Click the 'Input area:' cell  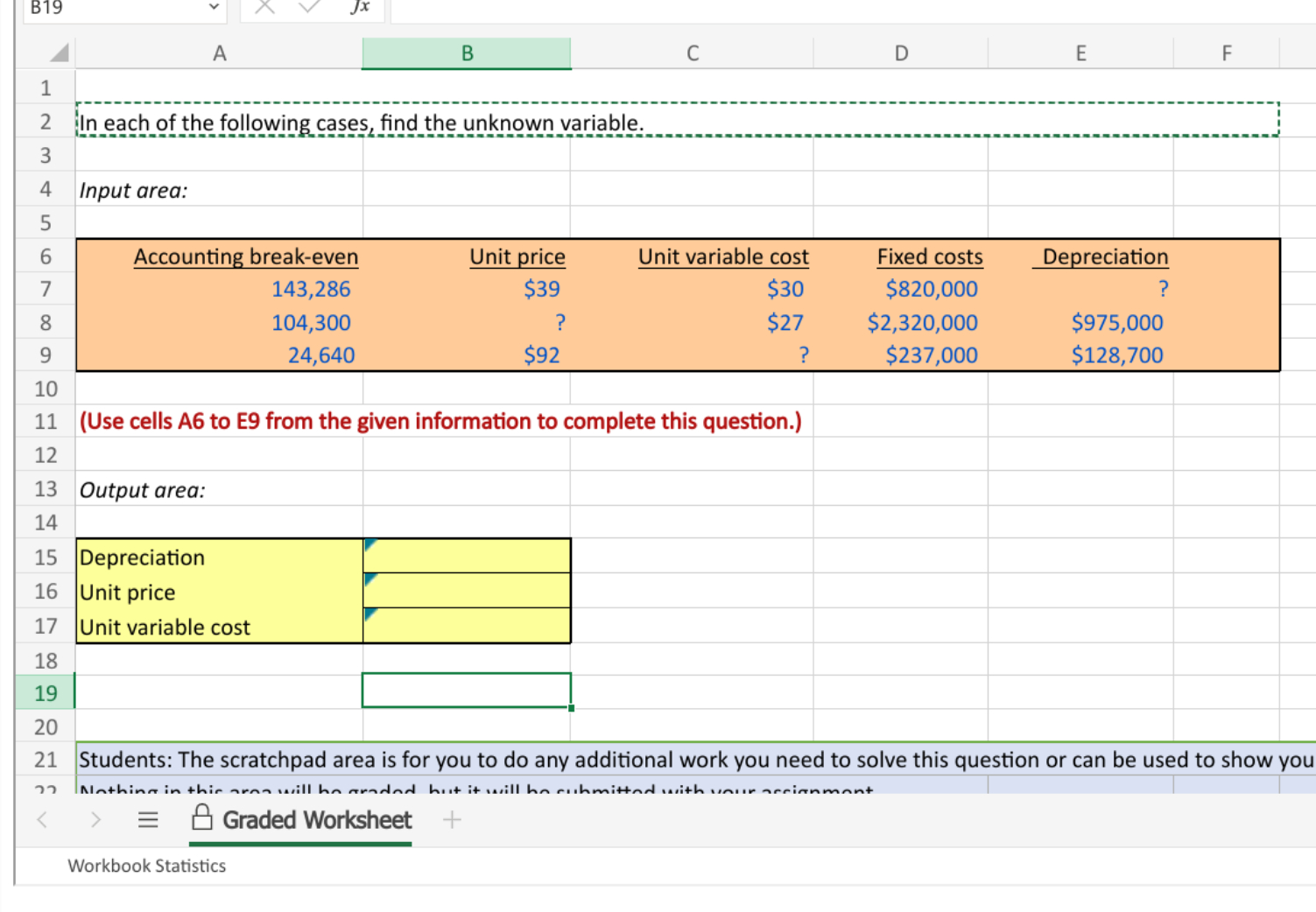(219, 190)
